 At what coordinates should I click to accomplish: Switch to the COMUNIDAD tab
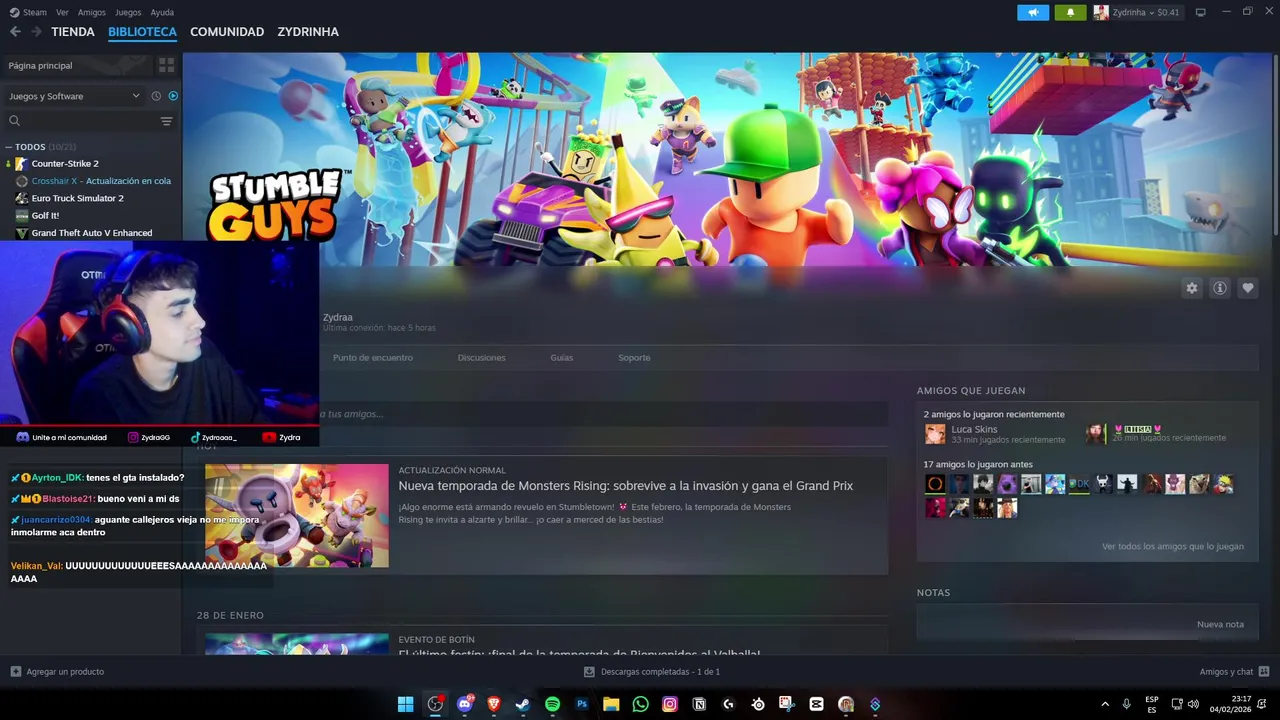227,32
